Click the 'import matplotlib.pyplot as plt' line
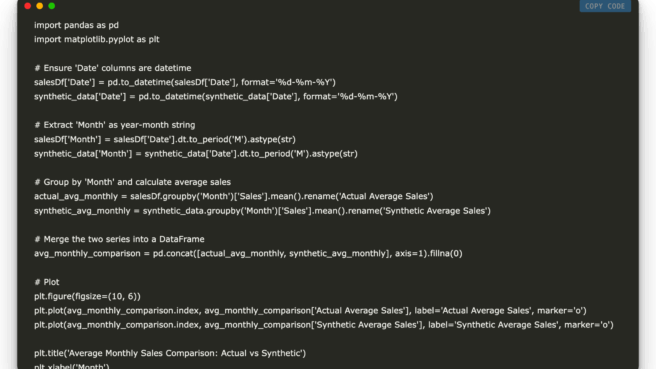 tap(97, 39)
